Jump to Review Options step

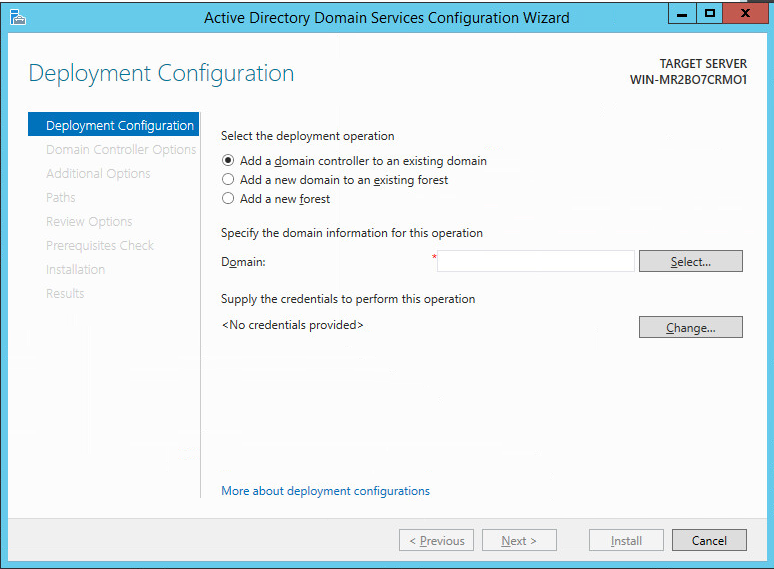pos(89,222)
